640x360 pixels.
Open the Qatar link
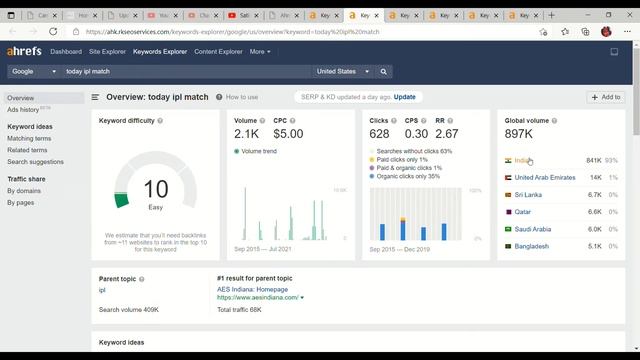point(522,212)
